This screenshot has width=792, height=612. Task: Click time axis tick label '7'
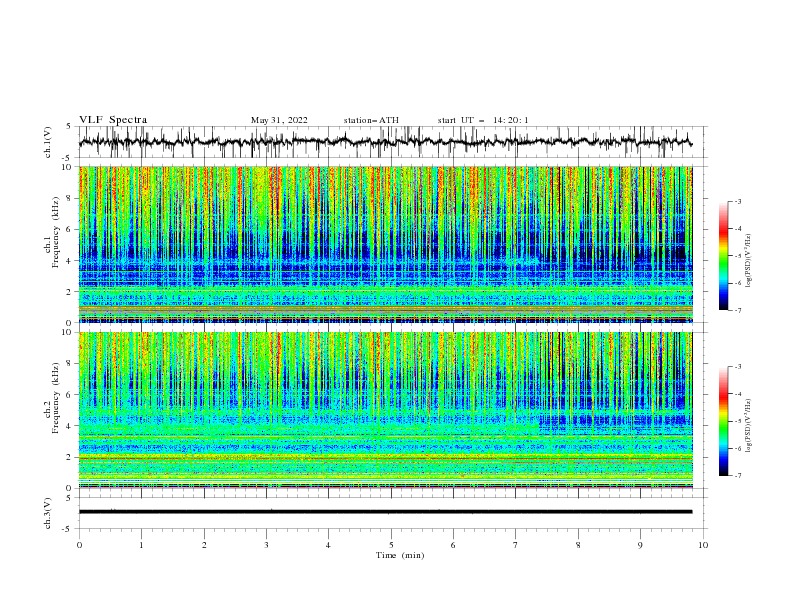click(x=516, y=545)
